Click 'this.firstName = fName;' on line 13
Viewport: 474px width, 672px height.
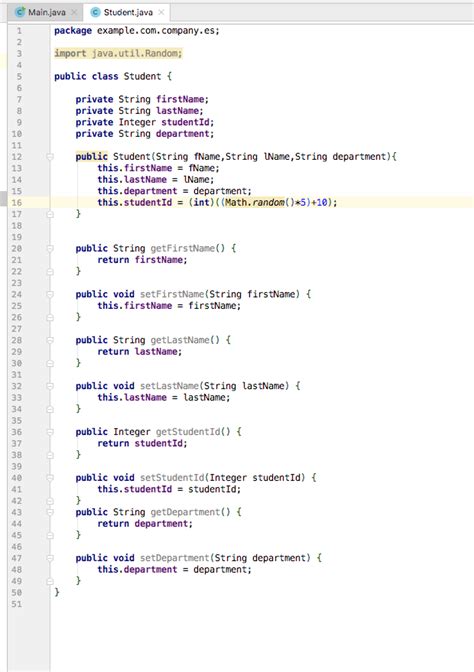[x=158, y=168]
